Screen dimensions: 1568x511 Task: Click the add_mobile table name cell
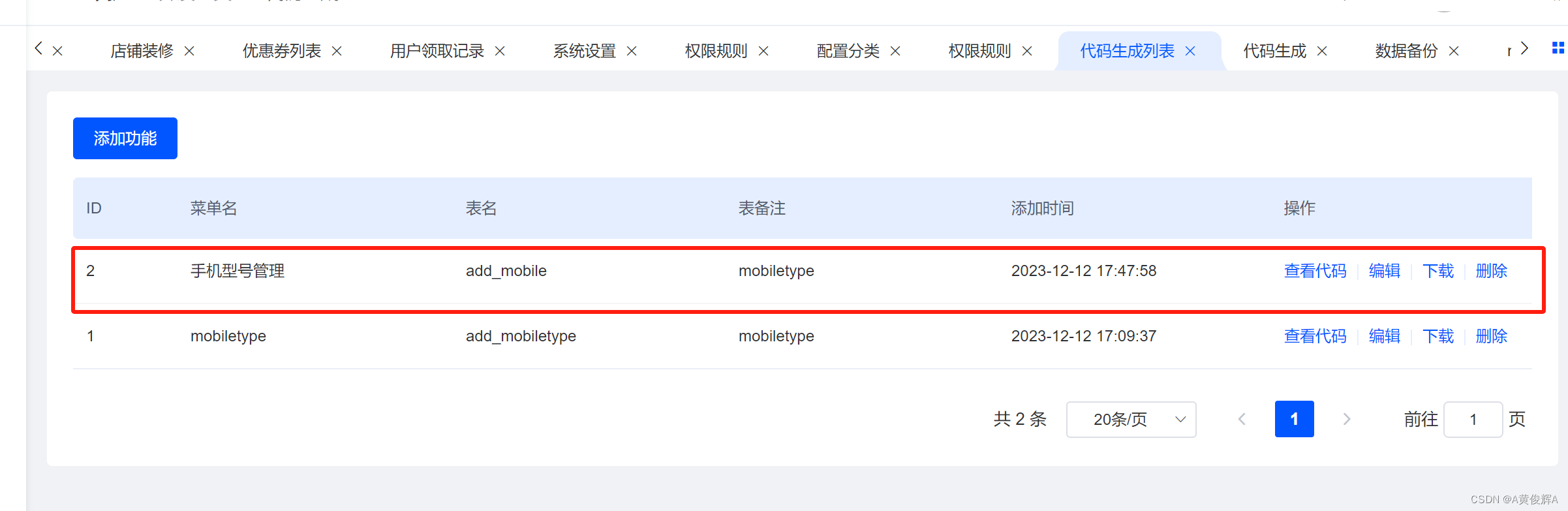[x=506, y=271]
